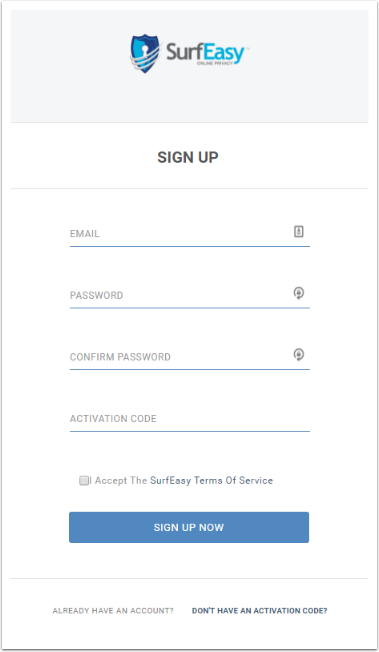Focus the Activation Code input field
Viewport: 379px width, 652px height.
pyautogui.click(x=190, y=419)
